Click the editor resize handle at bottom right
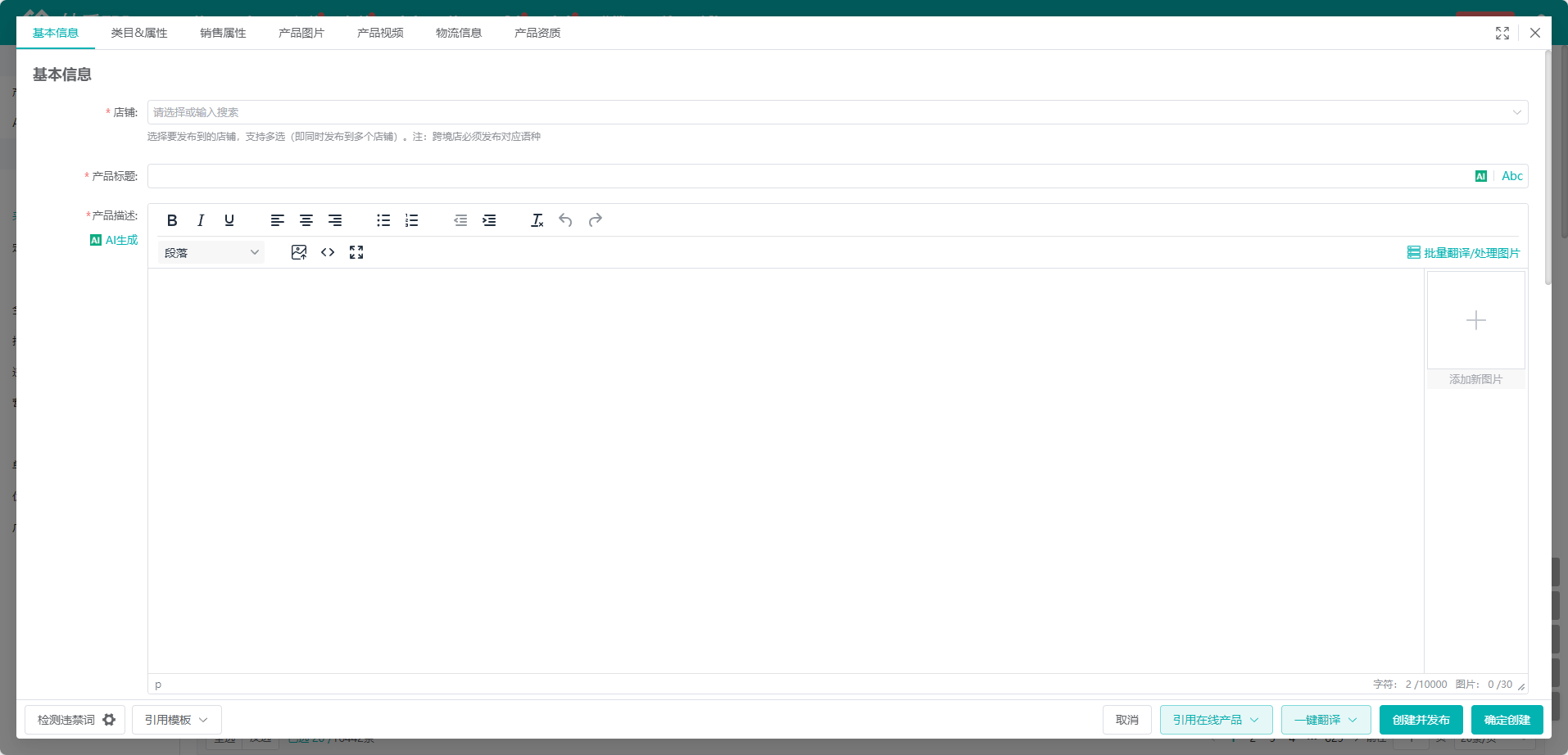This screenshot has height=755, width=1568. point(1521,686)
